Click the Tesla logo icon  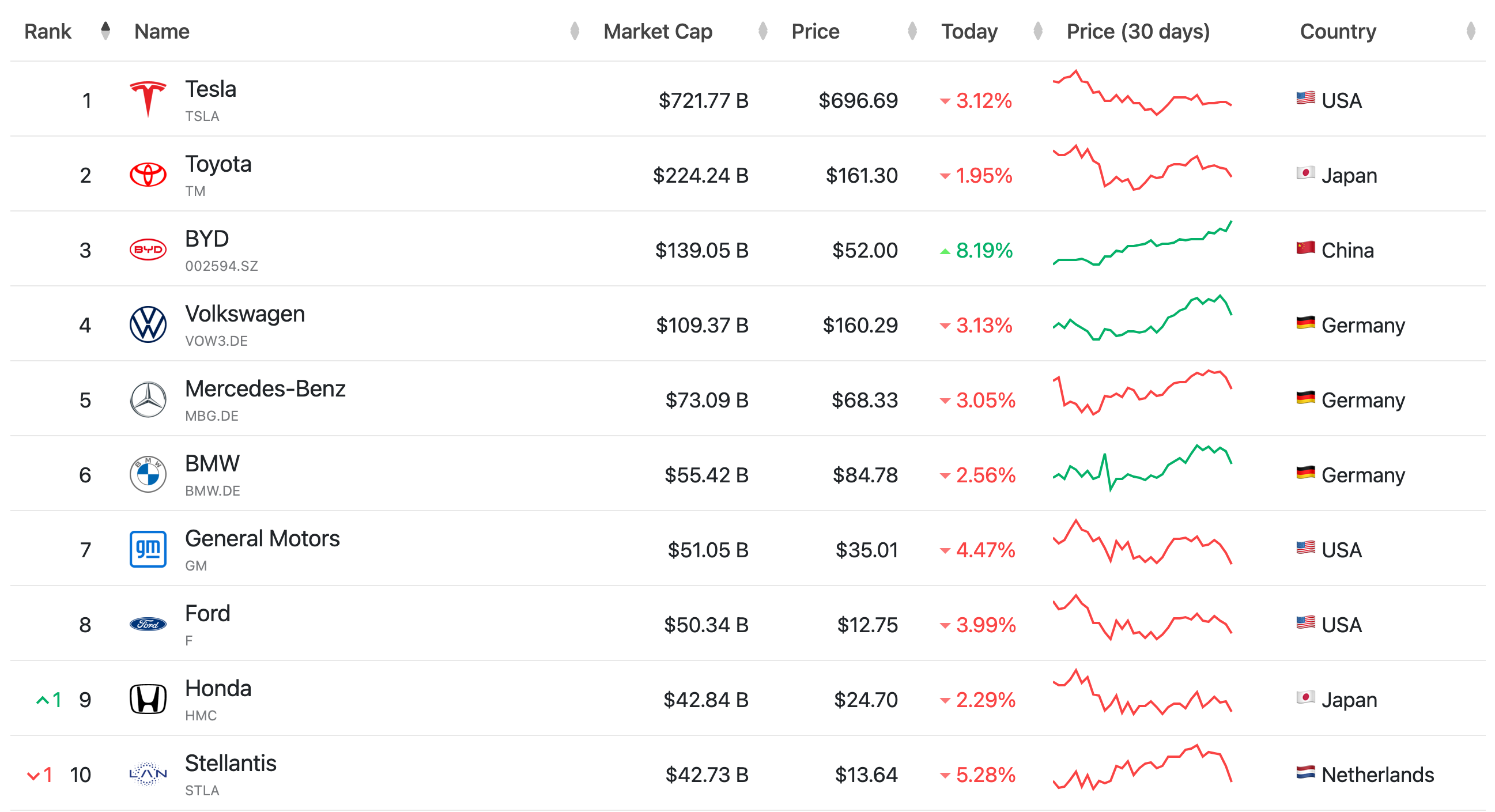[x=148, y=100]
